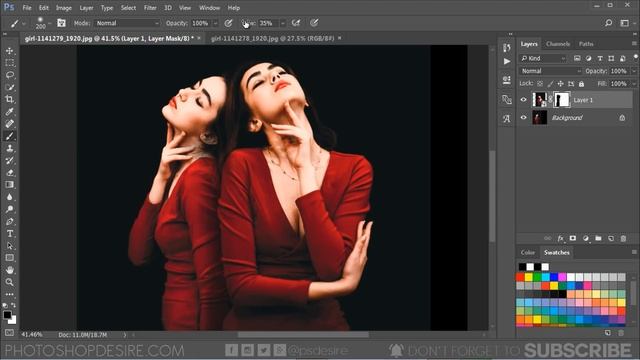Open Flow slider dropdown arrow
Image resolution: width=640 pixels, height=360 pixels.
[282, 23]
